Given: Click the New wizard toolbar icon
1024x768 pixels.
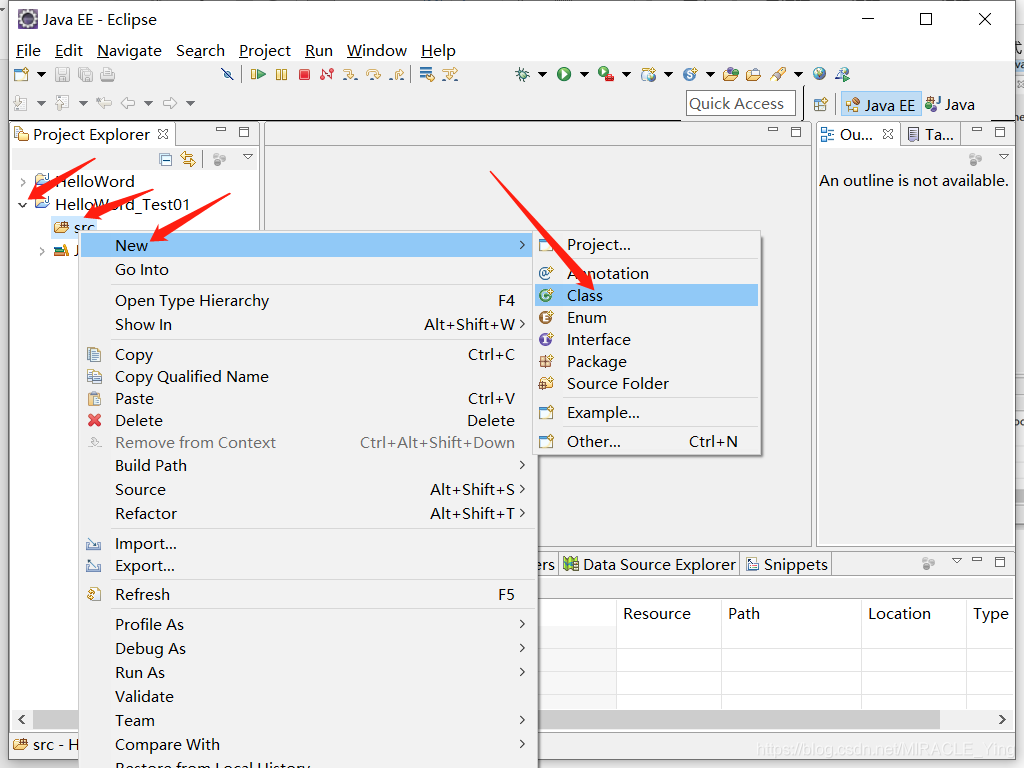Looking at the screenshot, I should click(22, 74).
